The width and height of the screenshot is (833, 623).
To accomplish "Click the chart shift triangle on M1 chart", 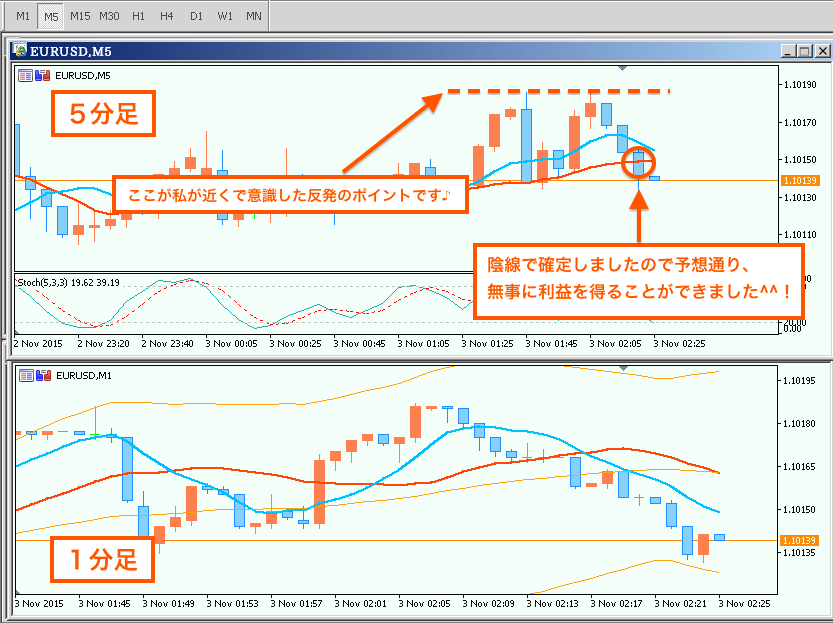I will (623, 369).
